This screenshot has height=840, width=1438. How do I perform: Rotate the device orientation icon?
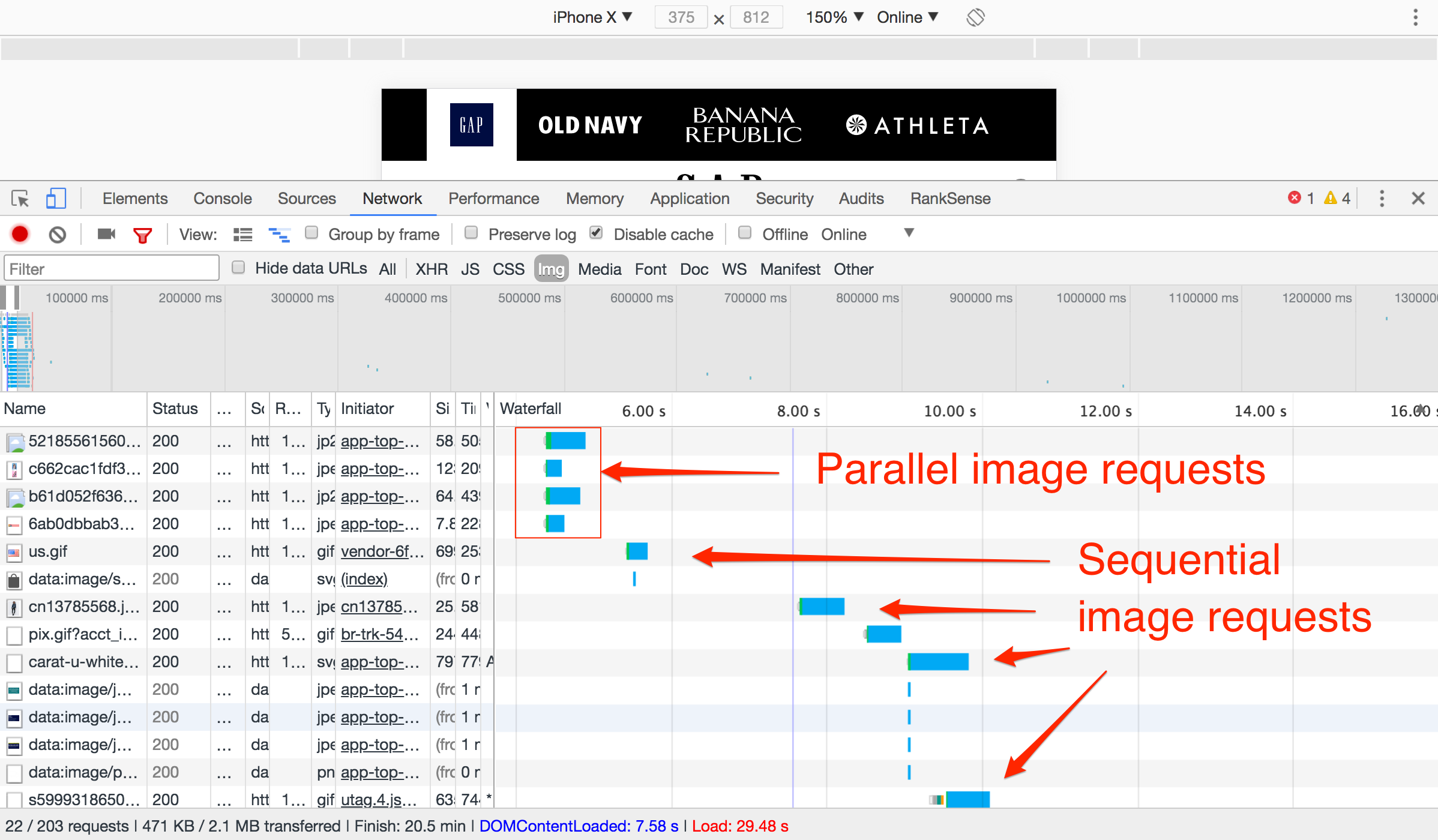(x=975, y=17)
